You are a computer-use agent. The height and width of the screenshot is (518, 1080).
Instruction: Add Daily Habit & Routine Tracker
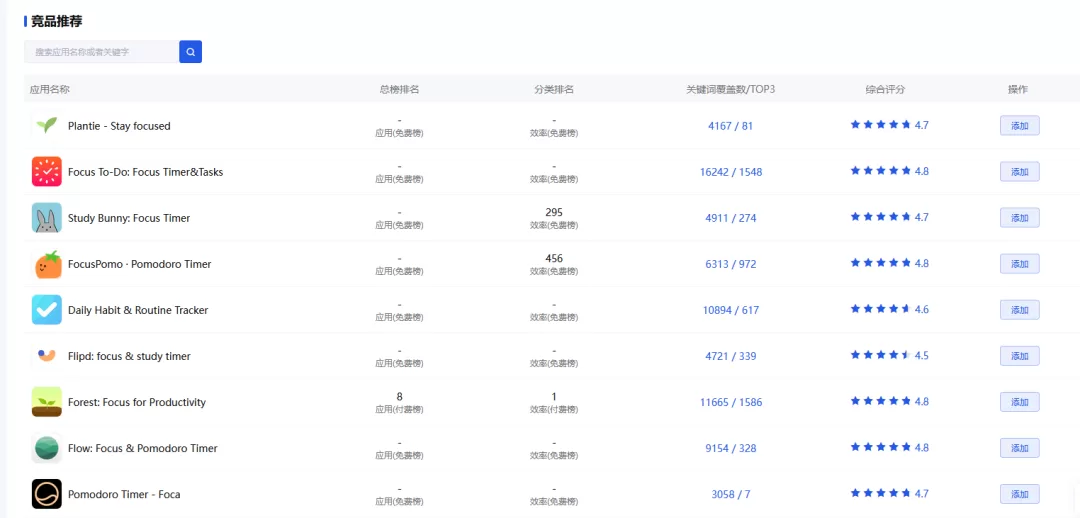[1019, 310]
